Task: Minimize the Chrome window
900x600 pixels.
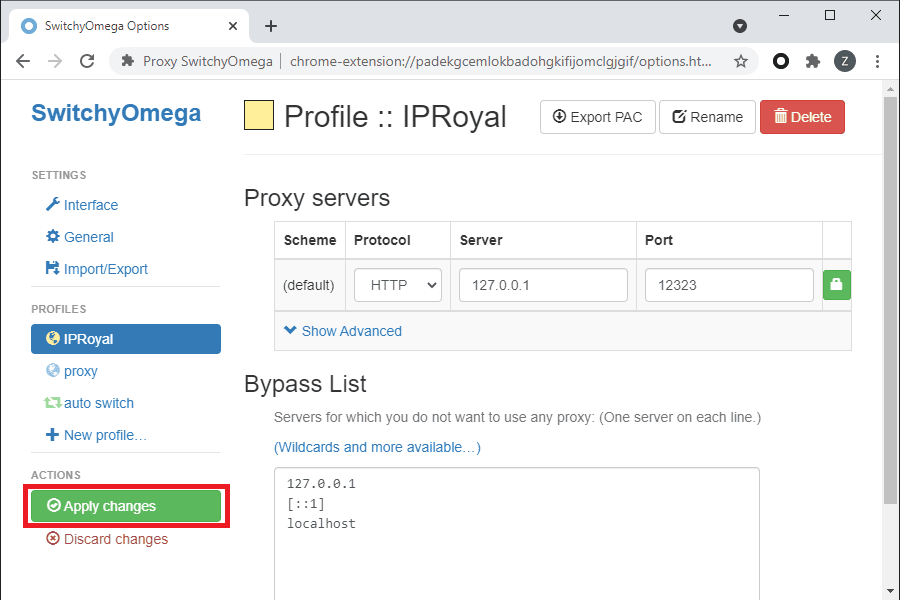Action: point(784,15)
